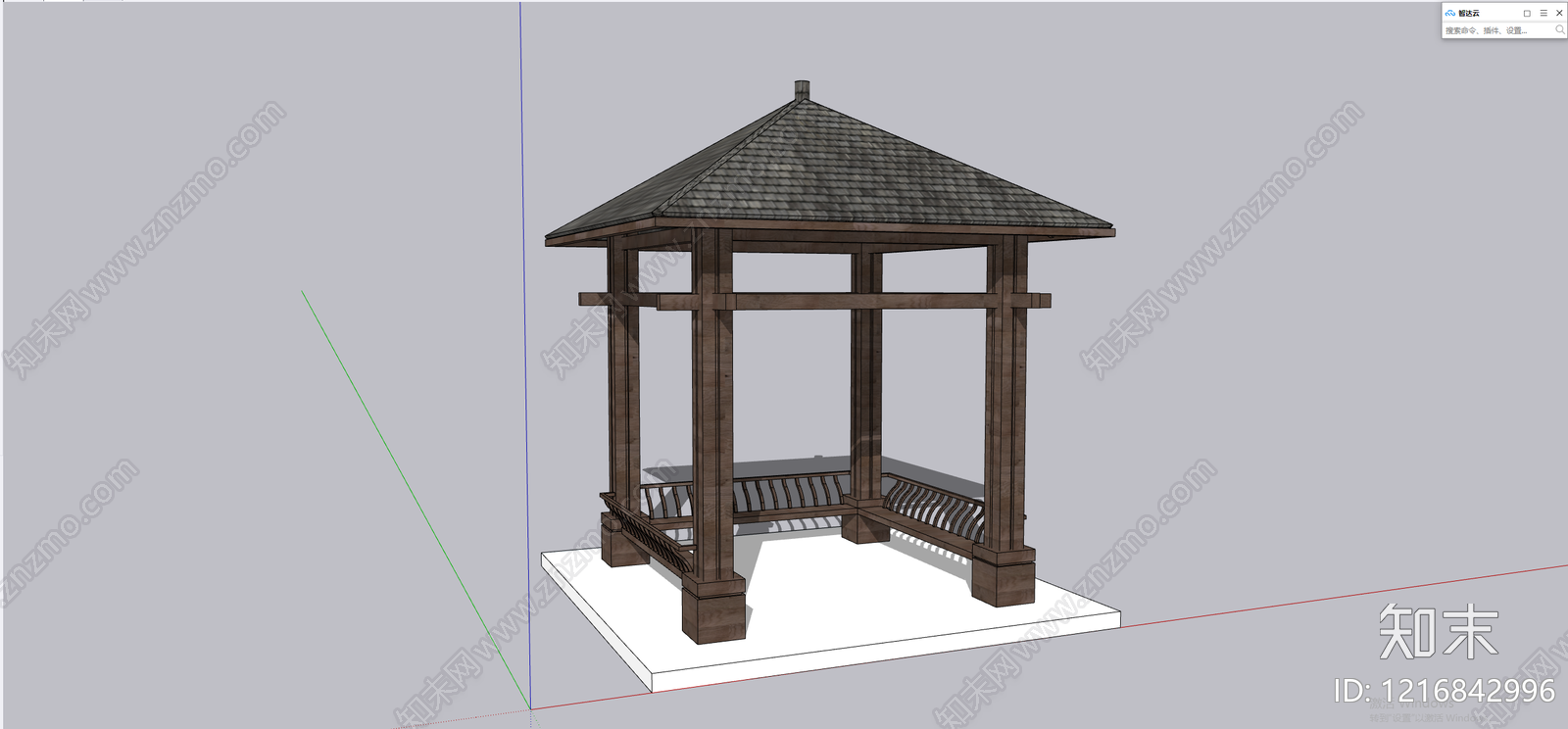Focus the 搜索命令、插件、设置 search field
This screenshot has width=1568, height=729.
pyautogui.click(x=1499, y=30)
